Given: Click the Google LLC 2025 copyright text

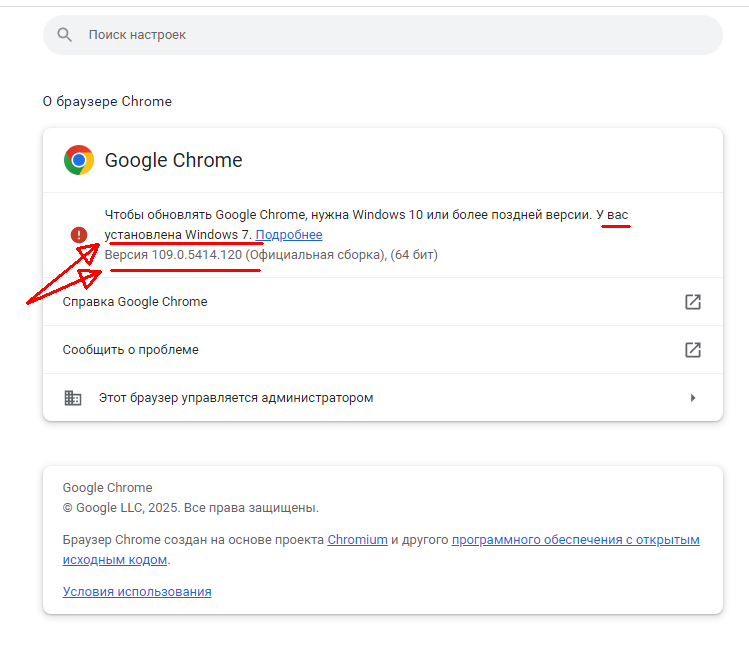Looking at the screenshot, I should (190, 507).
